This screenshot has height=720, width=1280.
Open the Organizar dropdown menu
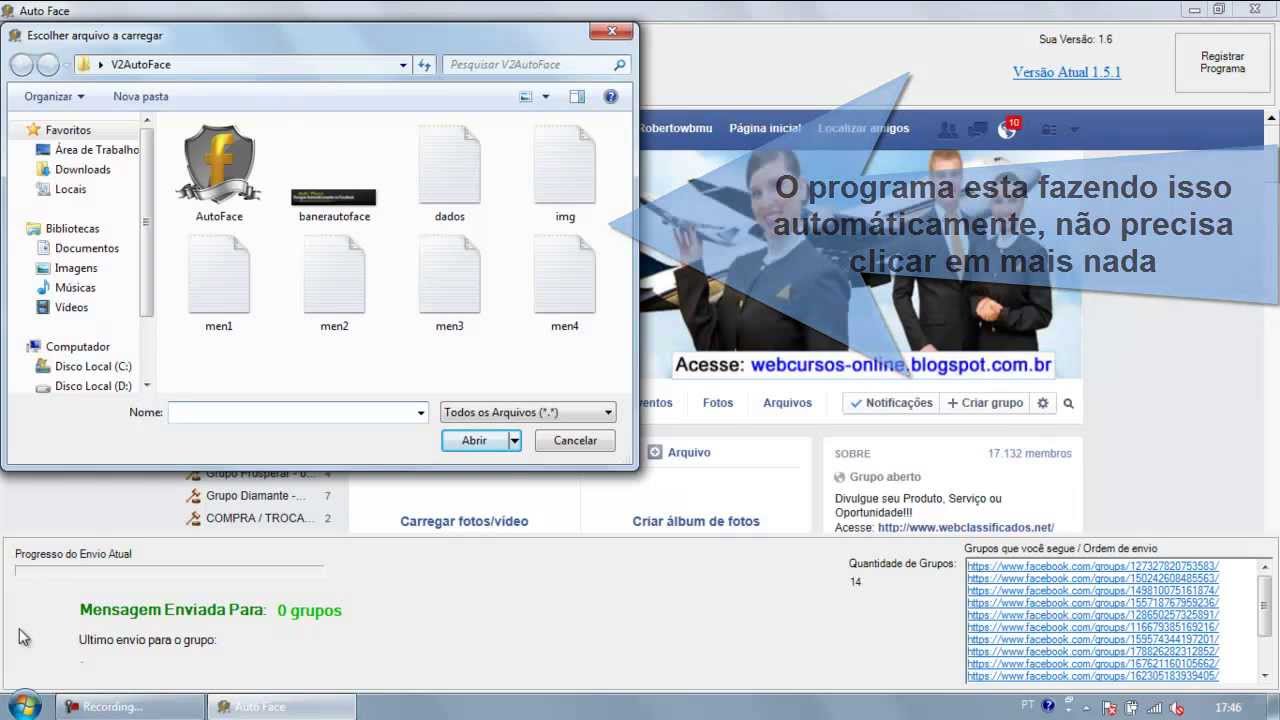click(x=54, y=97)
